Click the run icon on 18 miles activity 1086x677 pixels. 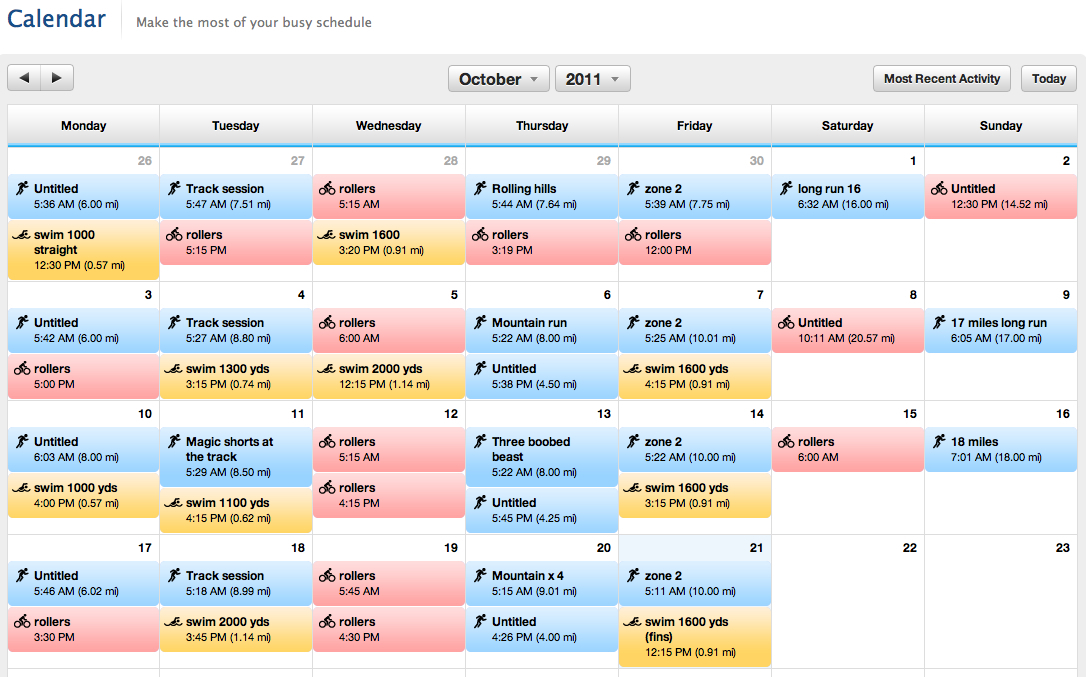click(x=939, y=442)
